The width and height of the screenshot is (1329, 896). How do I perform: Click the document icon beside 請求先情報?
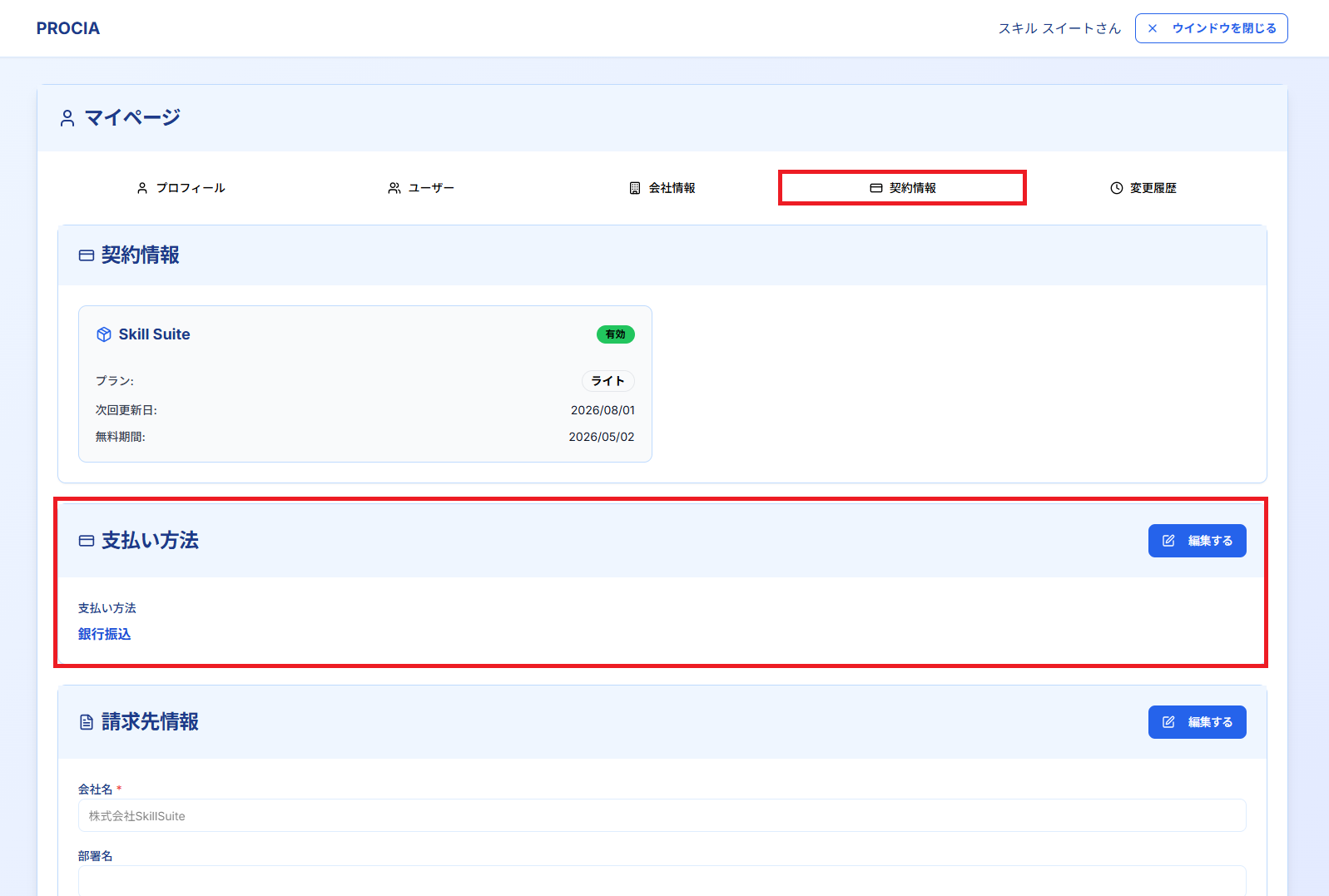point(87,722)
